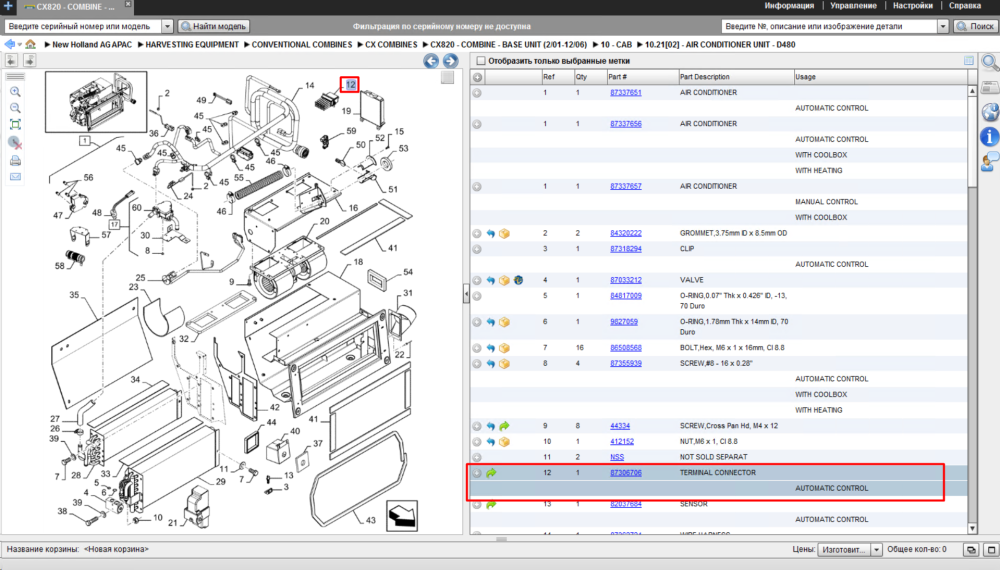Viewport: 1000px width, 570px height.
Task: Click package icon for VALVE row
Action: tap(504, 281)
